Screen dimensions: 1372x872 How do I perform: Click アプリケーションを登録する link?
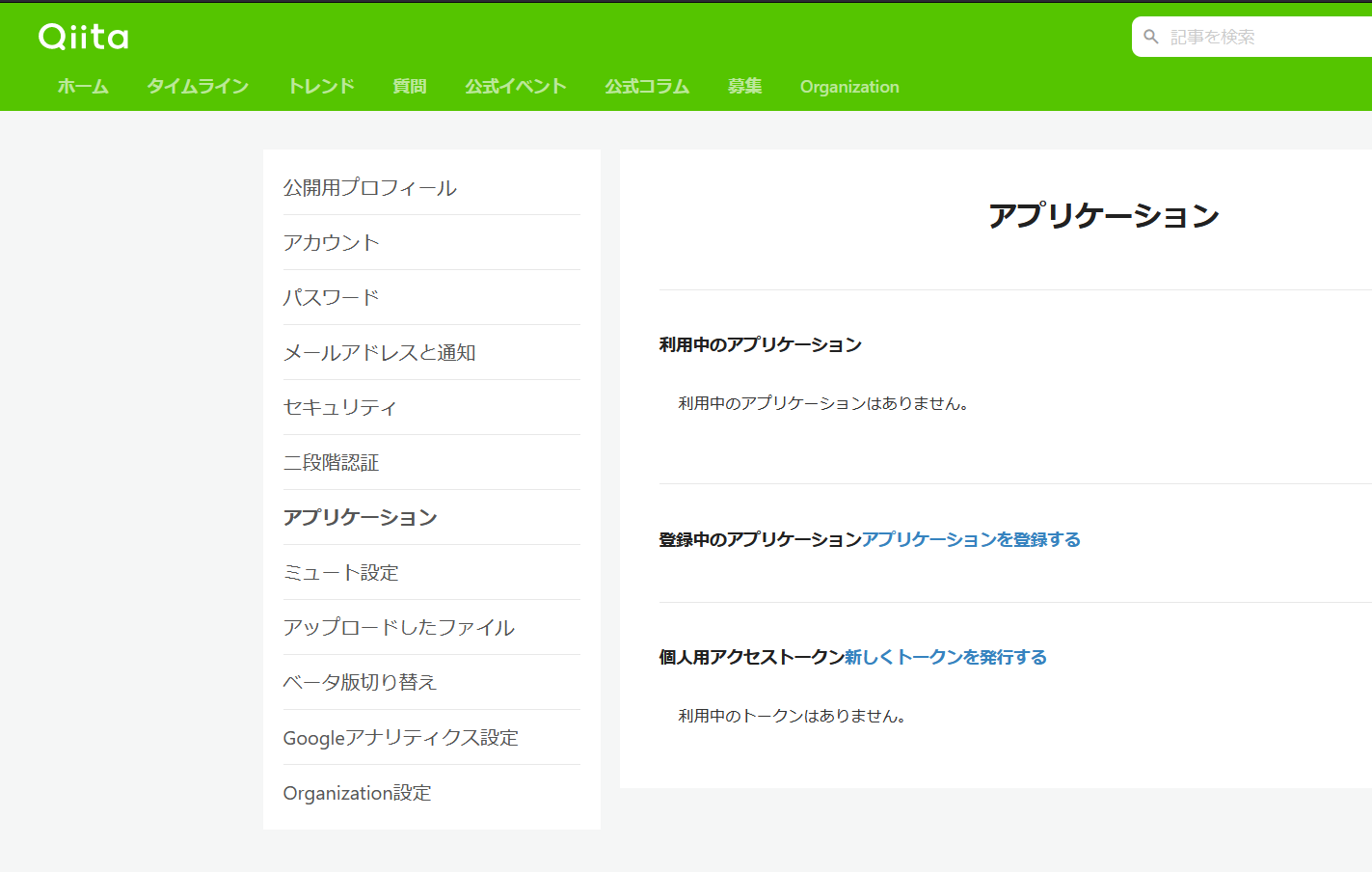tap(971, 539)
